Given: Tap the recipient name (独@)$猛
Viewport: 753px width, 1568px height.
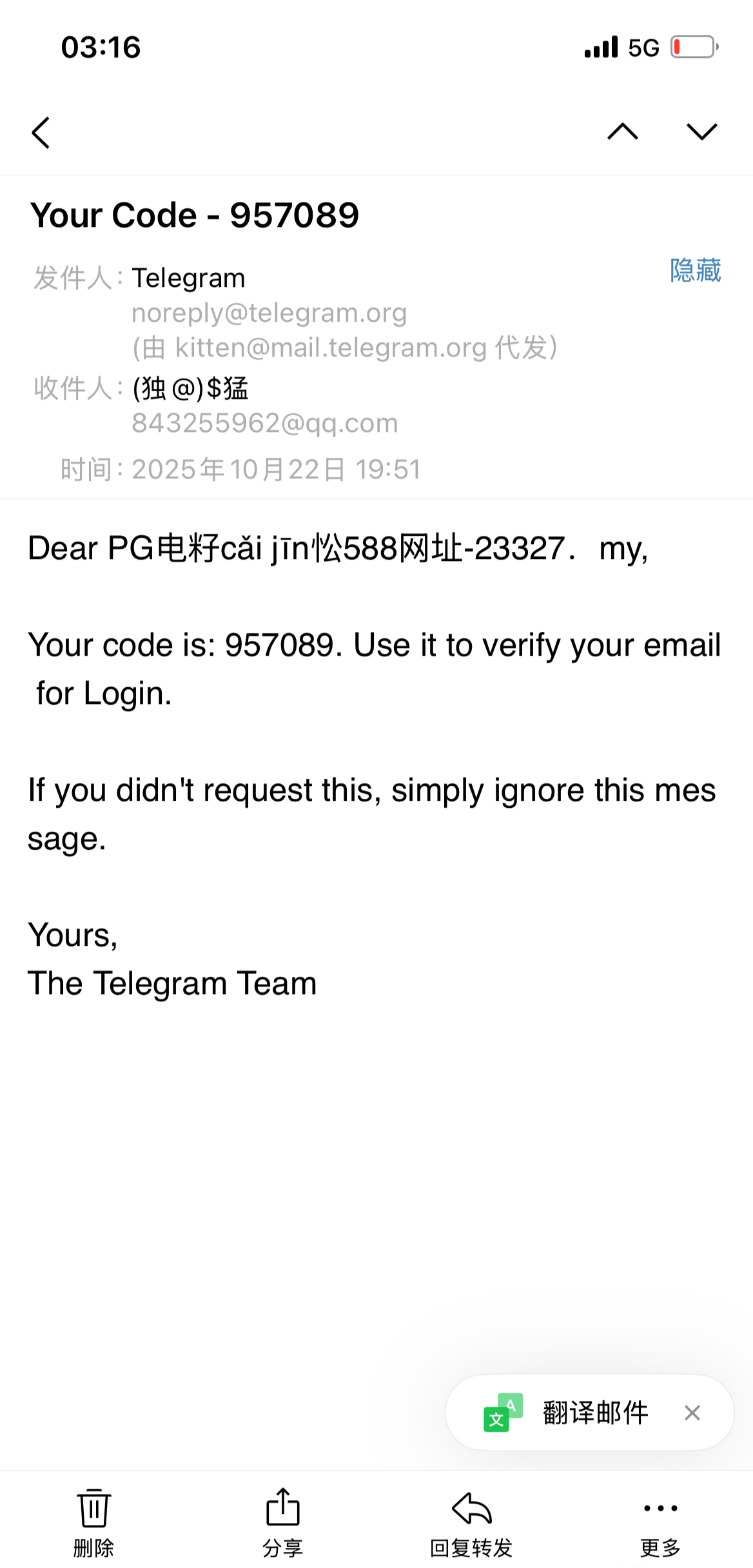Looking at the screenshot, I should pos(190,388).
